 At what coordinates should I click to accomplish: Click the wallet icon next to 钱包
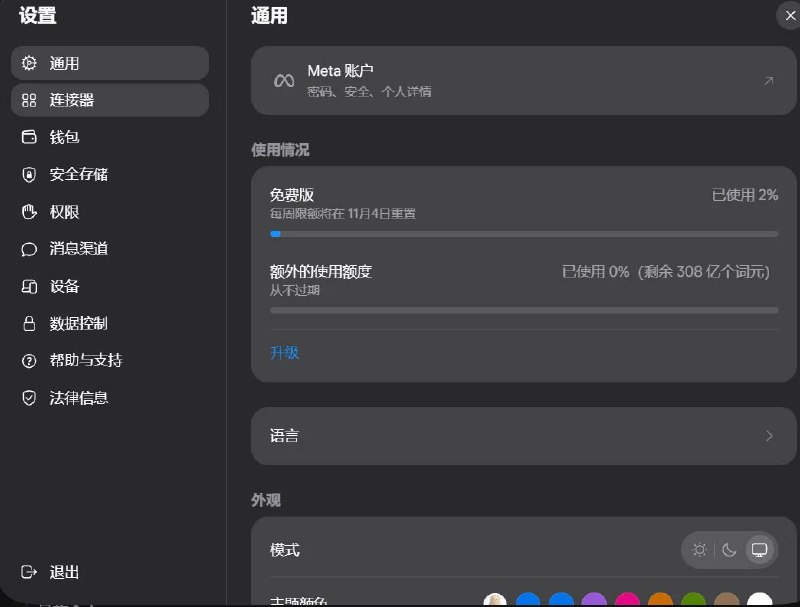[x=29, y=137]
